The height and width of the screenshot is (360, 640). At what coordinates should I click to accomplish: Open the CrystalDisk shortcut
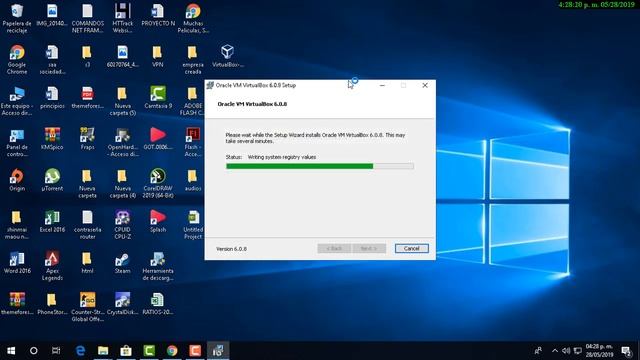point(122,304)
